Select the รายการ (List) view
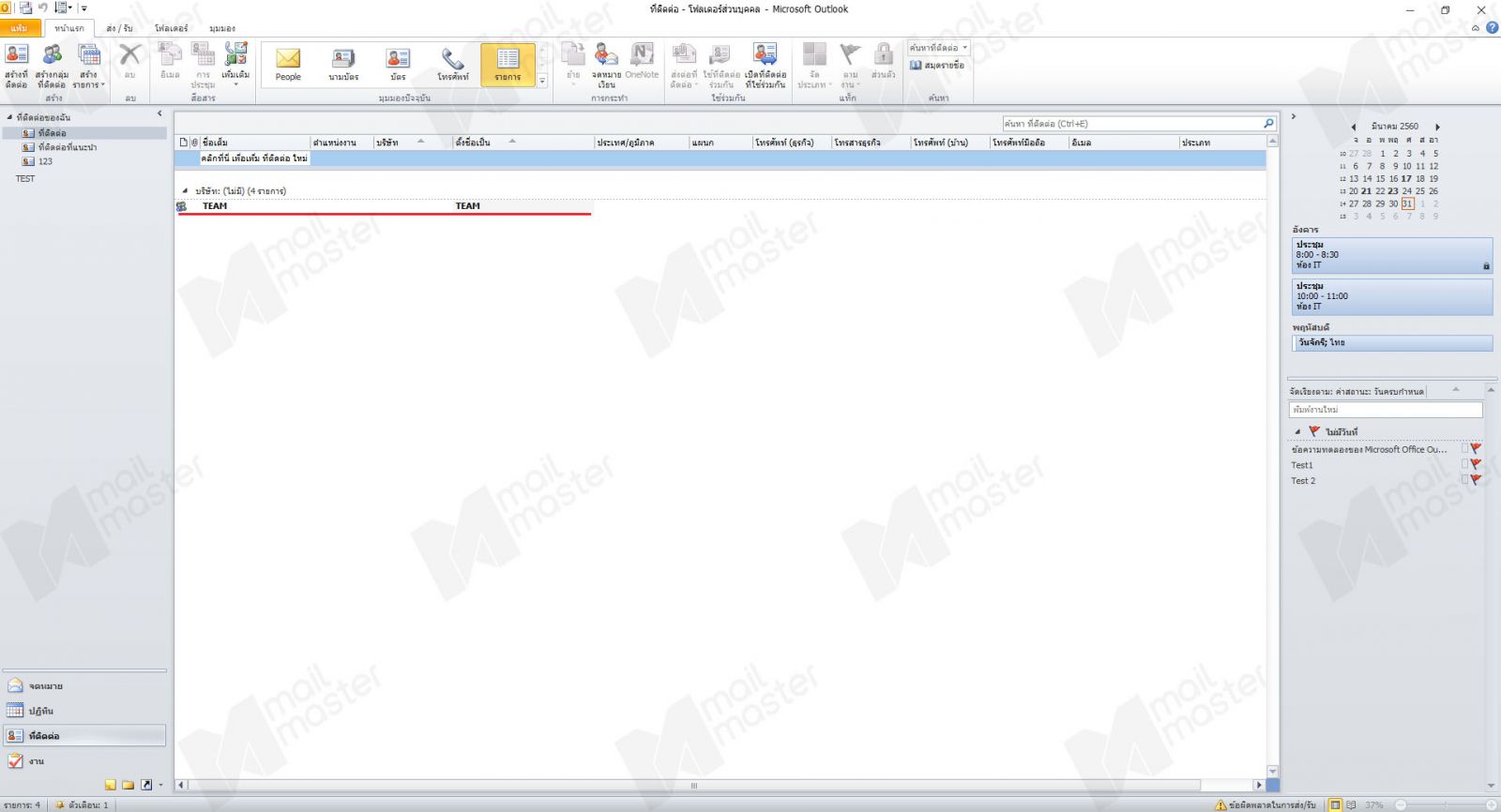 (508, 64)
